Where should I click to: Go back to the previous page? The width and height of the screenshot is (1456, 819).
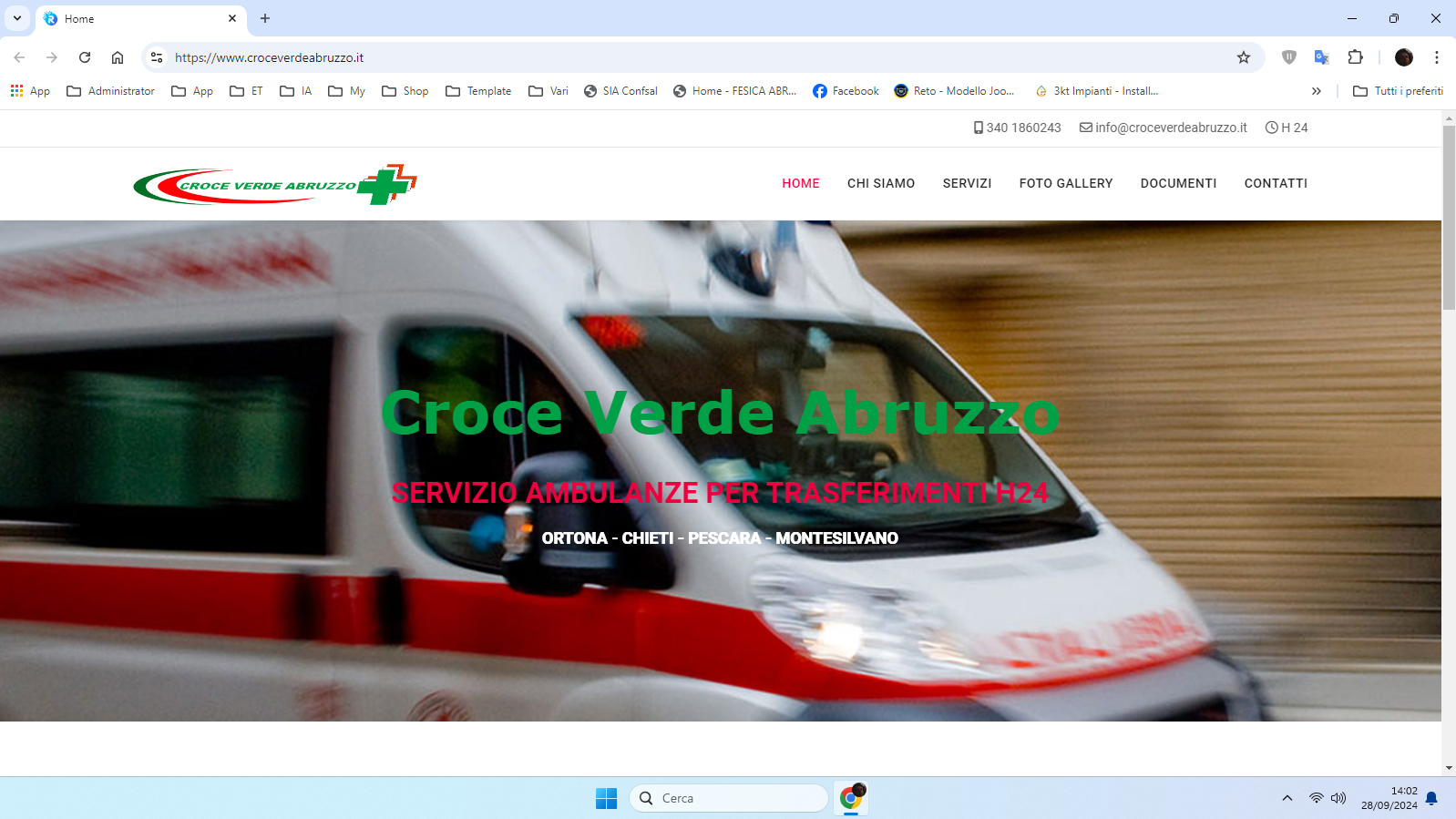pyautogui.click(x=19, y=57)
